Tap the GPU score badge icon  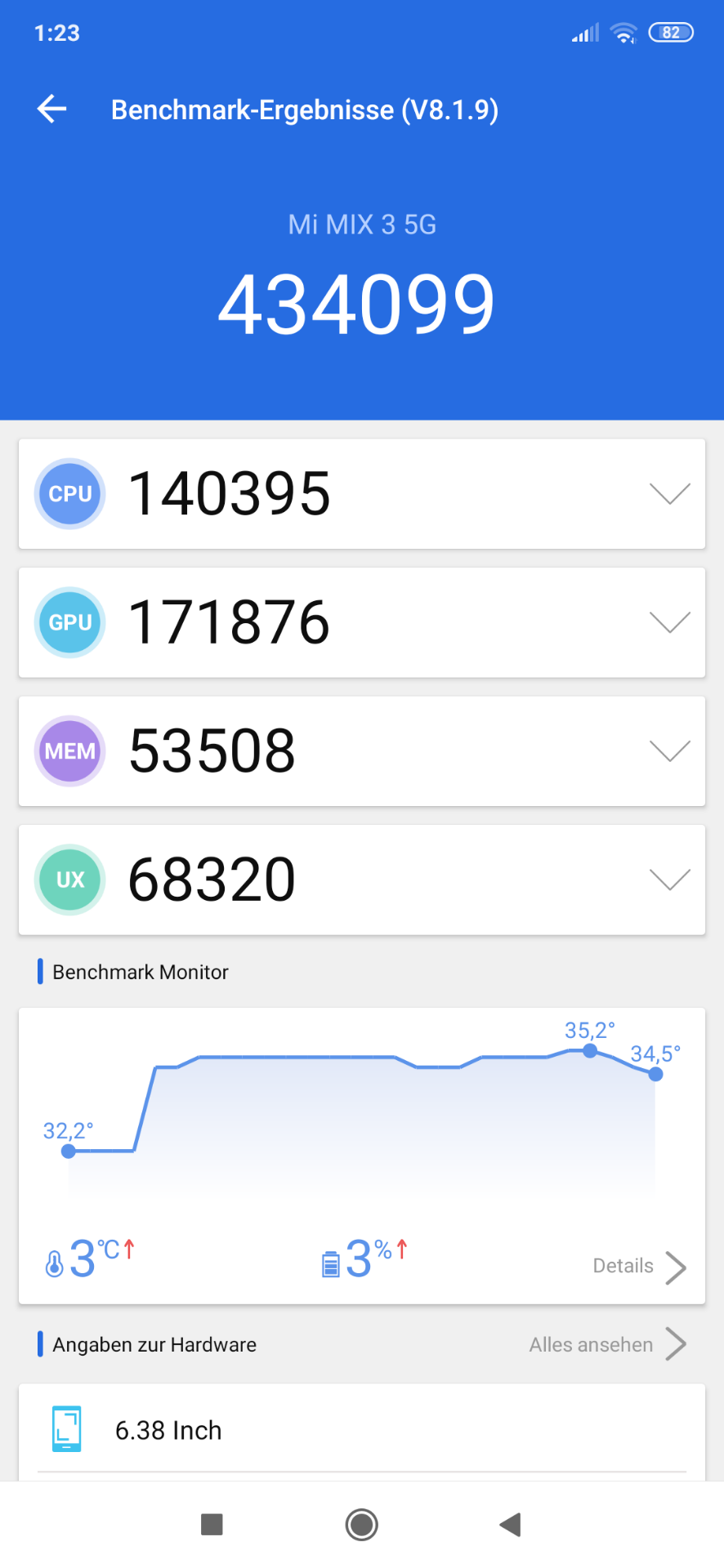click(70, 622)
